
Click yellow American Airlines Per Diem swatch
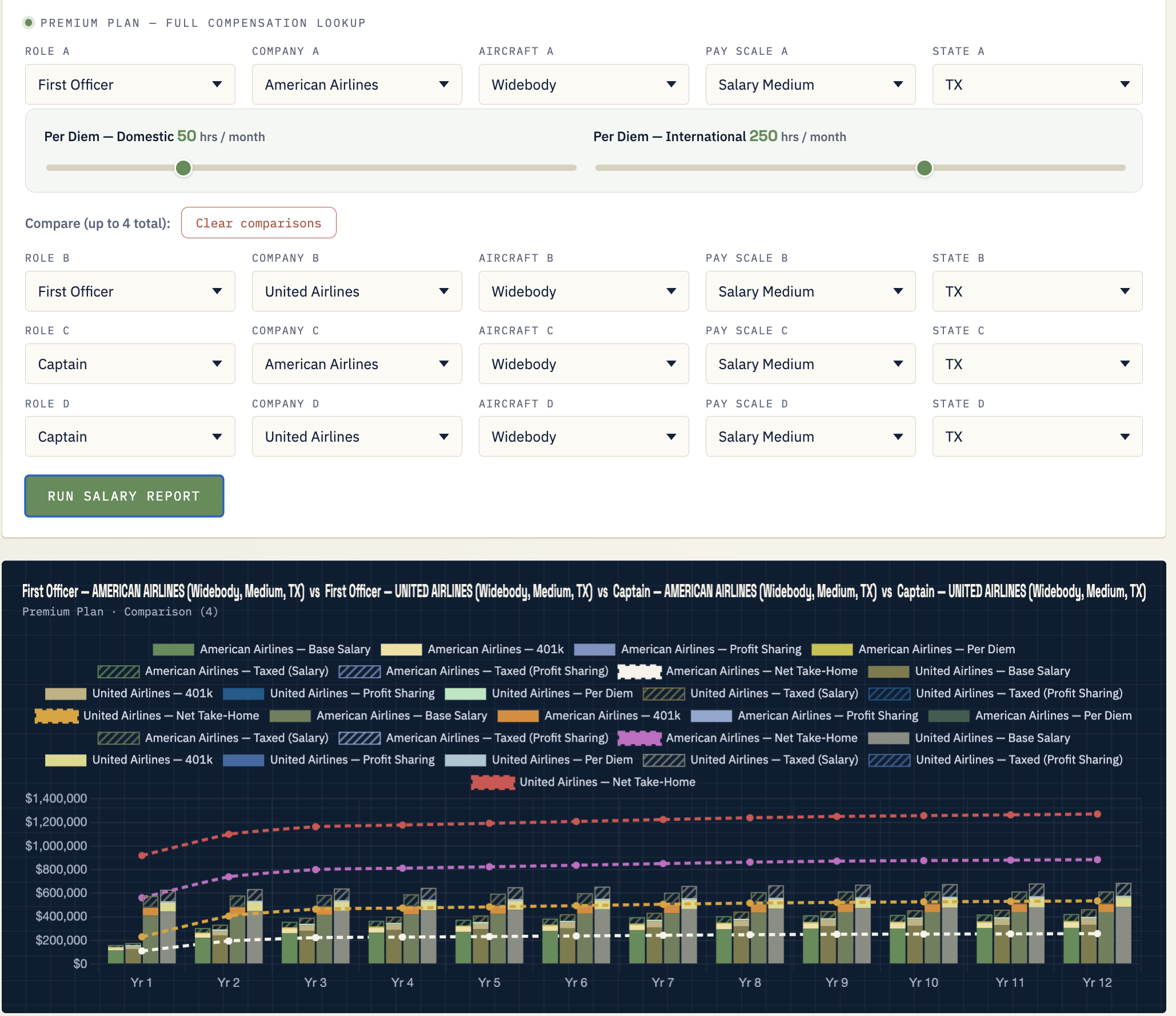(832, 650)
